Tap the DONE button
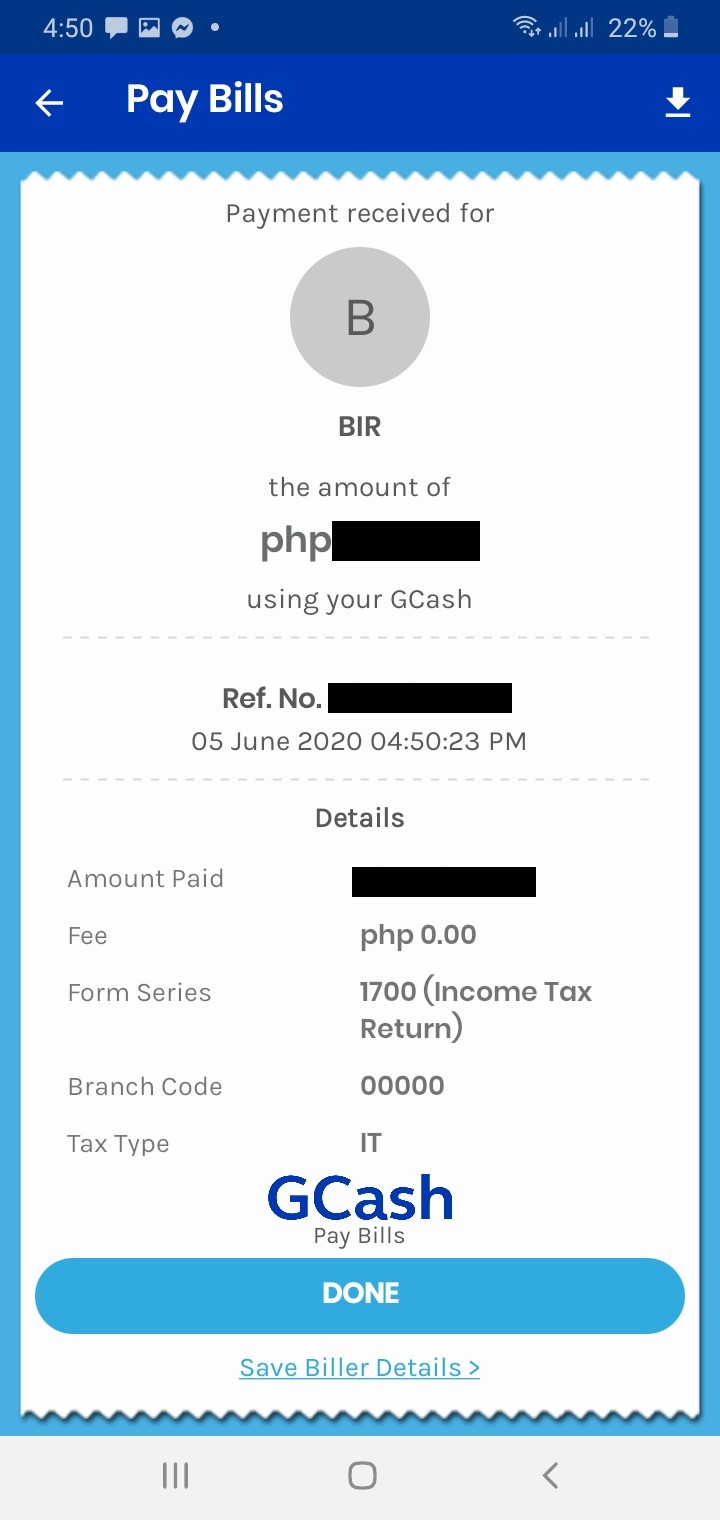 click(360, 1292)
